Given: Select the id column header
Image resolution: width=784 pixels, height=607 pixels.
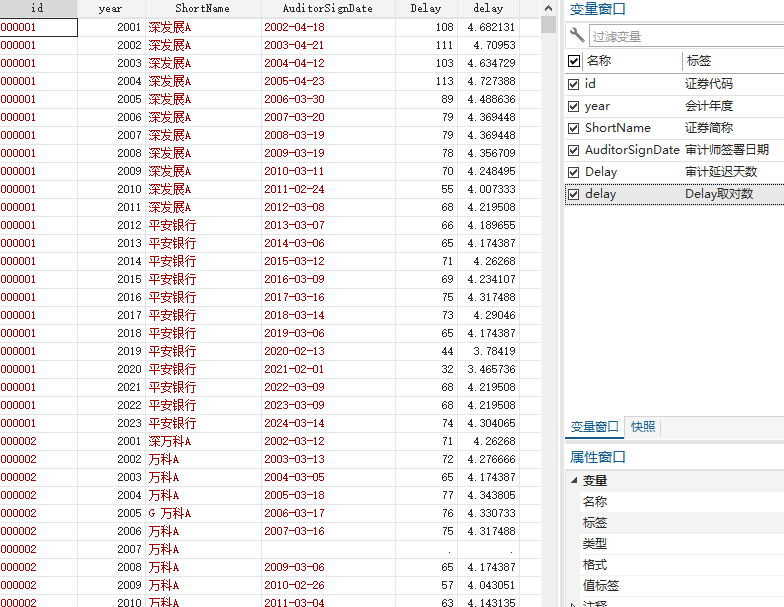Looking at the screenshot, I should point(38,8).
